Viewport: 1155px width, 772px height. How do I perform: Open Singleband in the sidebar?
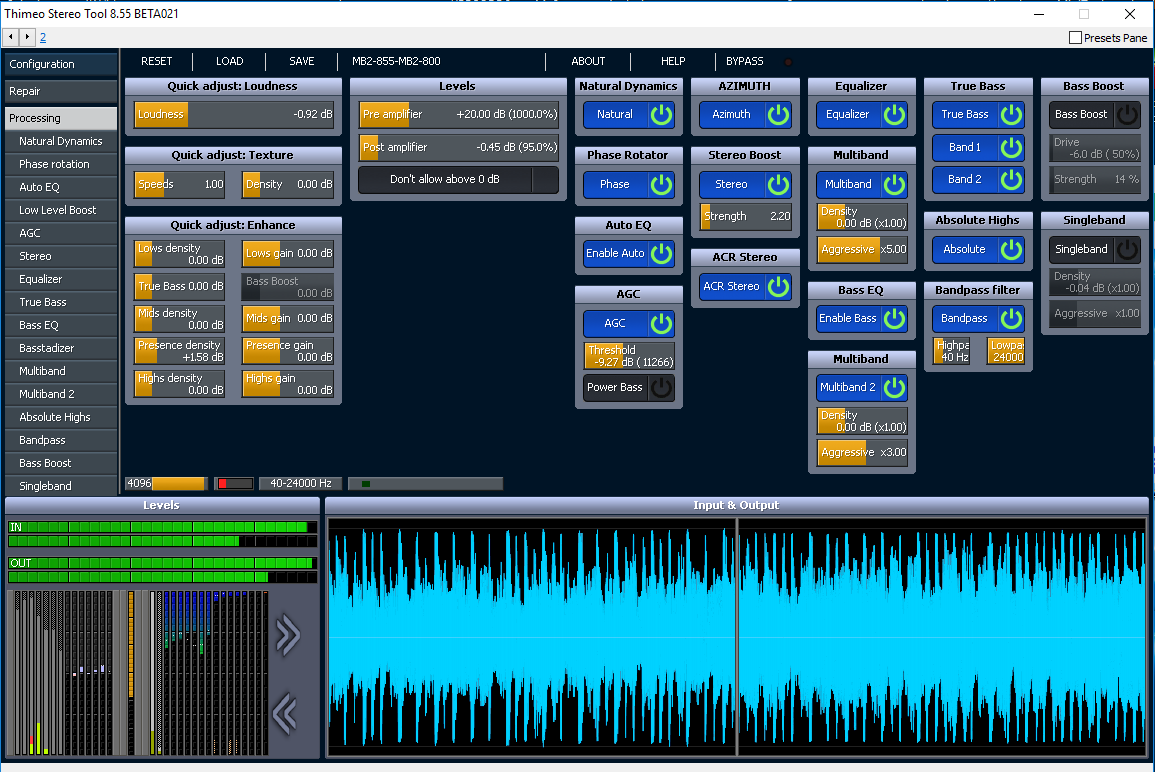pyautogui.click(x=60, y=486)
